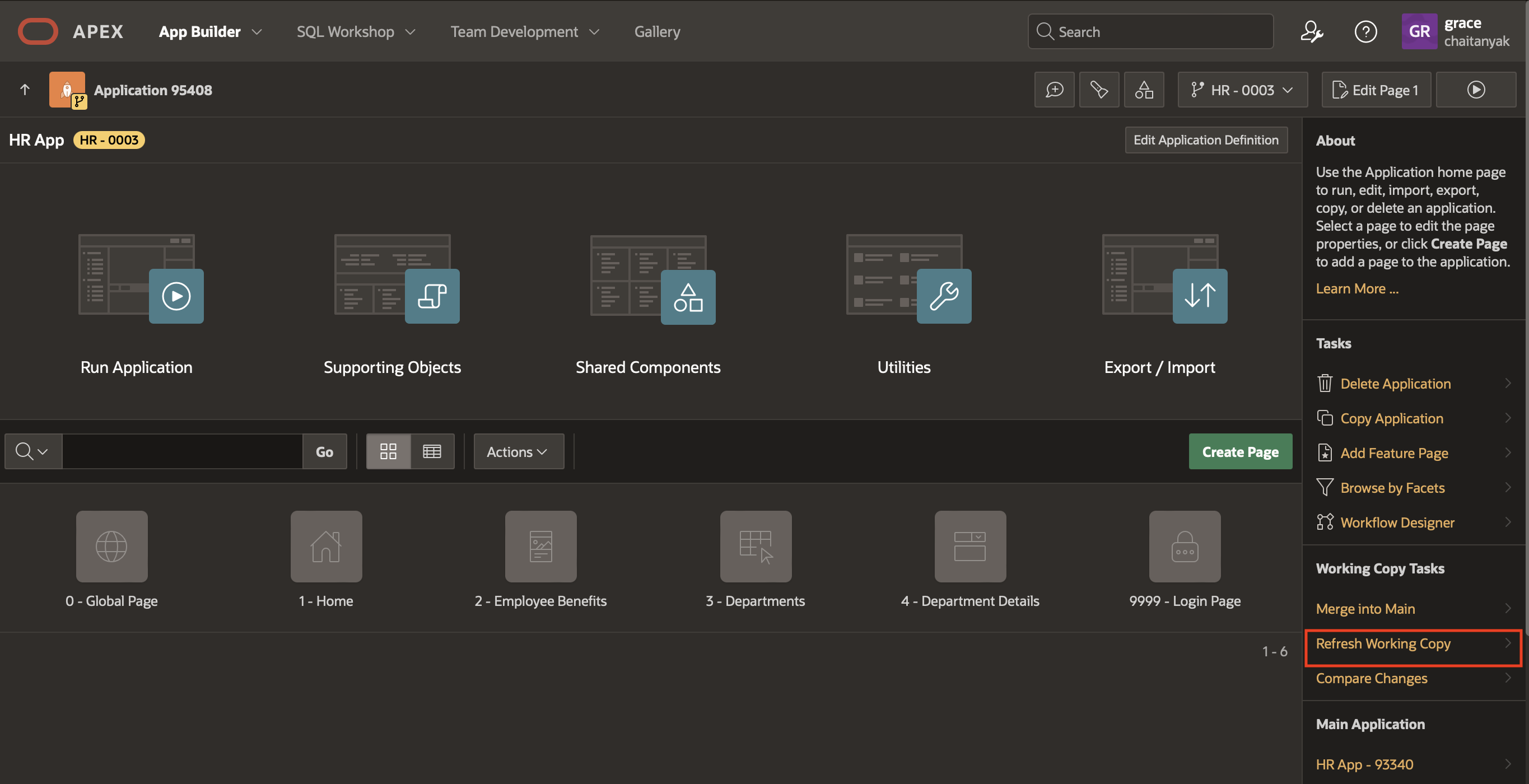Open the 3 - Departments page thumbnail
1529x784 pixels.
tap(755, 546)
